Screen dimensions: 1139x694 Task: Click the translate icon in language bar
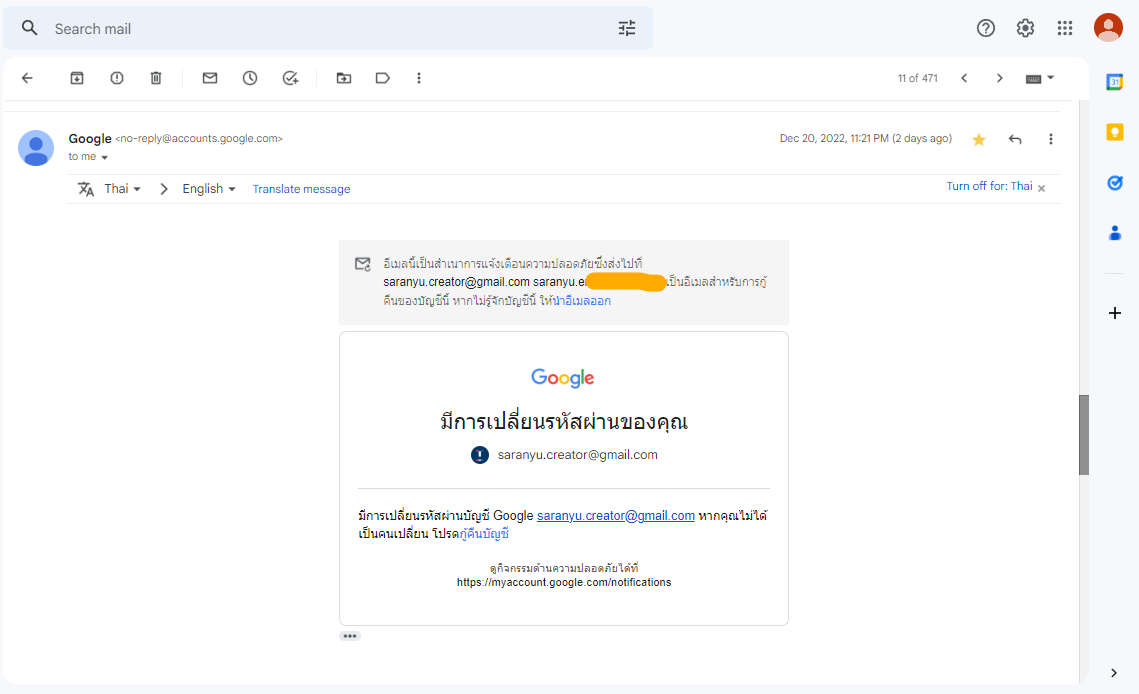[x=86, y=189]
